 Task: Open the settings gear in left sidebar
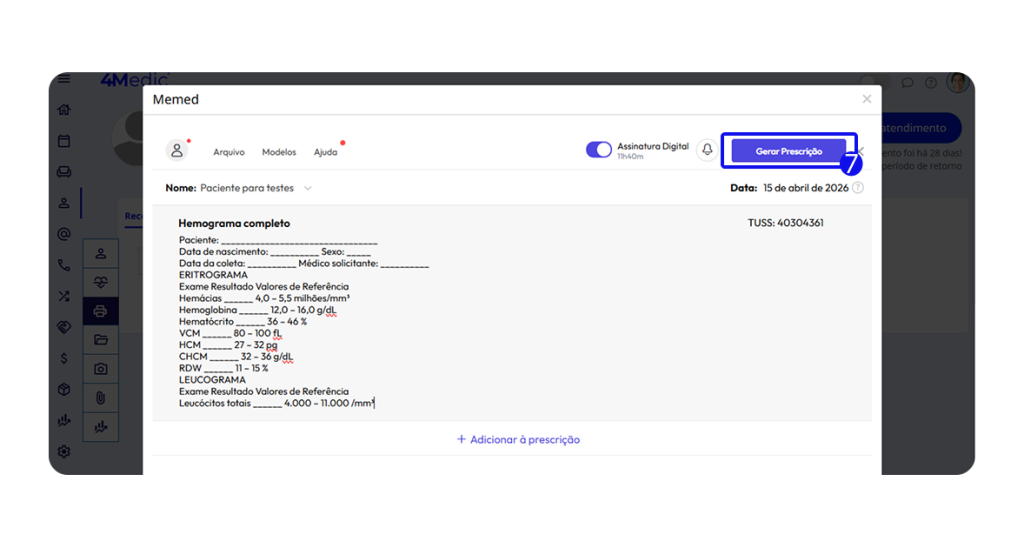[64, 451]
